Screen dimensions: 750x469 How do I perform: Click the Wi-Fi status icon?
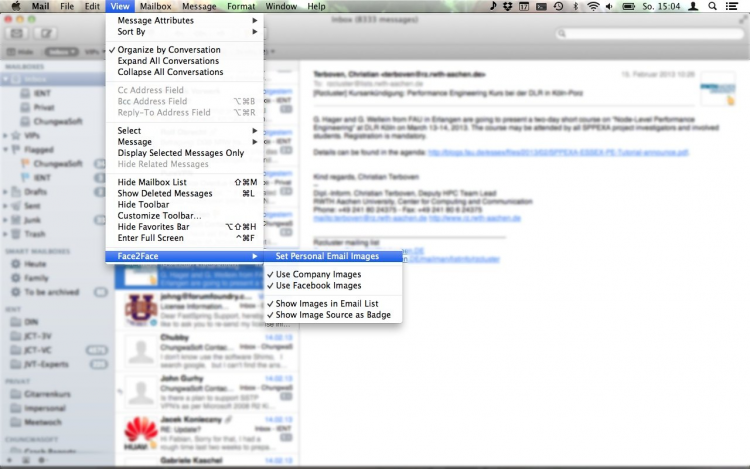point(593,6)
